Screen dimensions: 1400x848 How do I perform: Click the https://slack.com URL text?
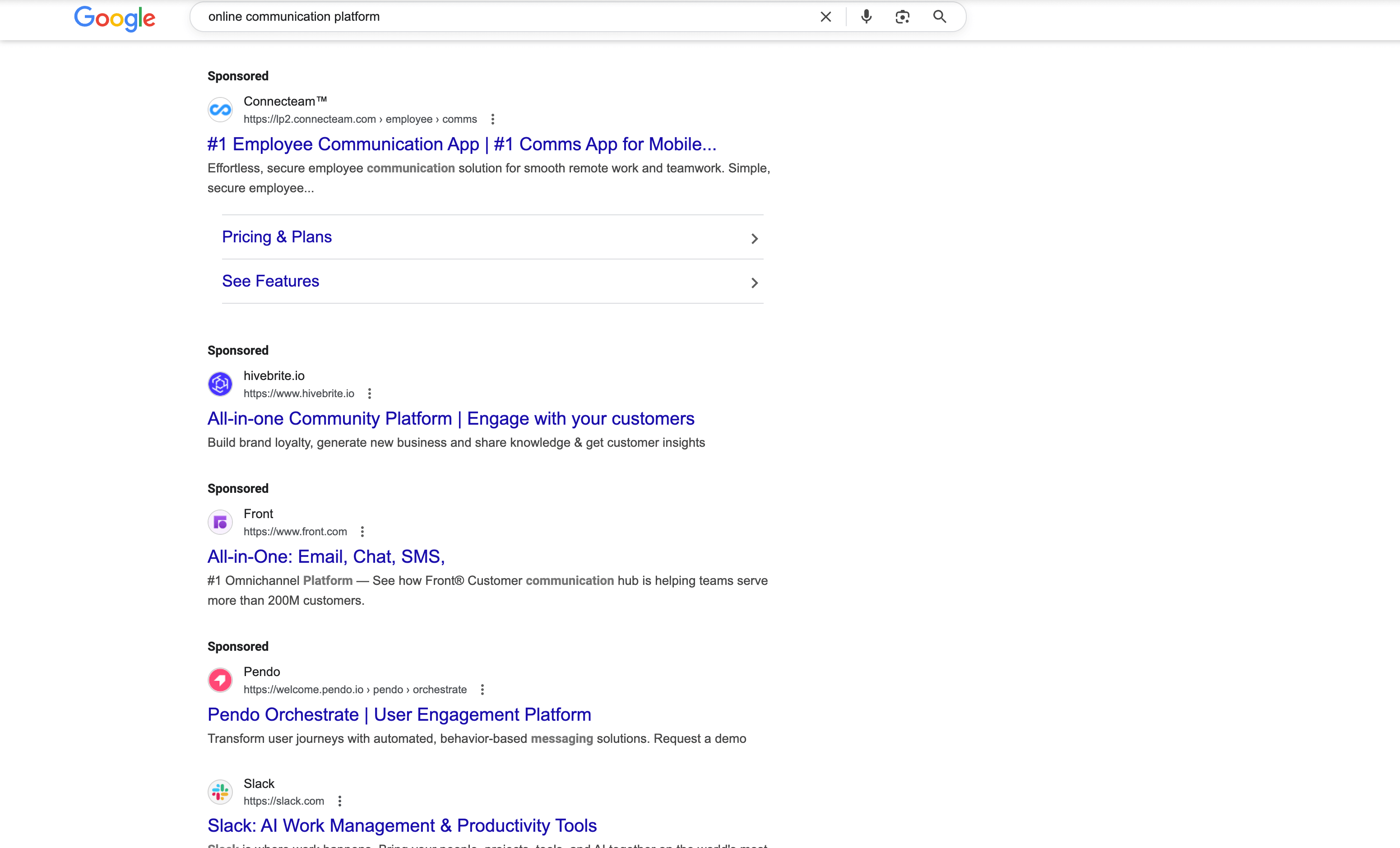click(283, 801)
